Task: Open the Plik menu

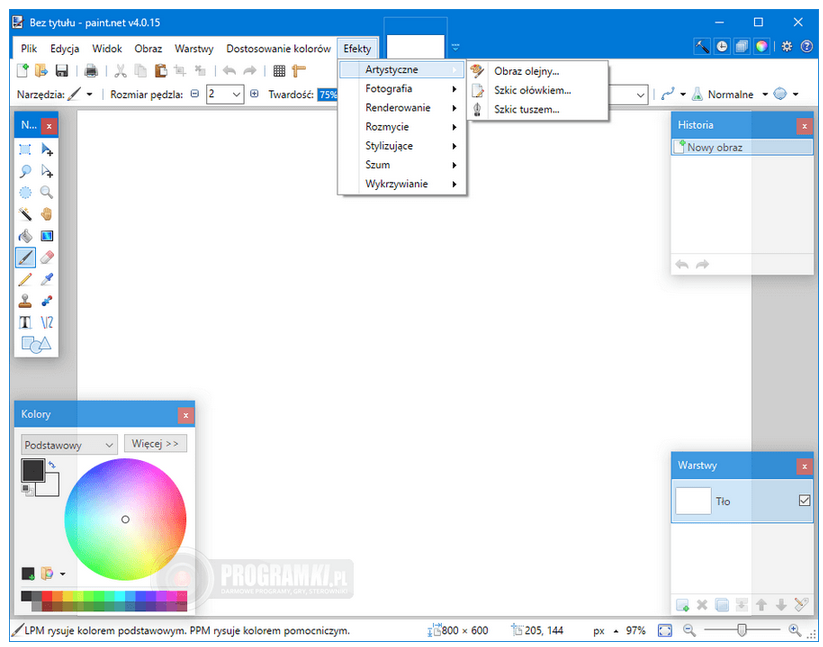Action: 29,49
